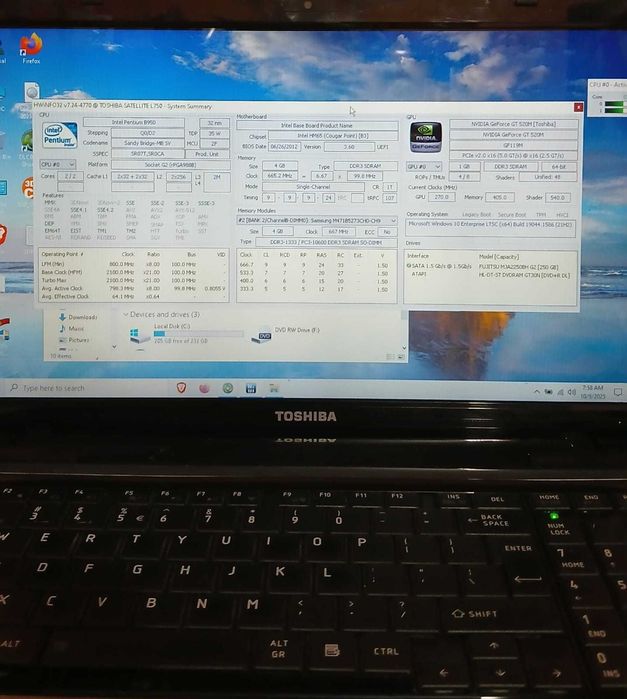This screenshot has height=699, width=627.
Task: Open Downloads folder in Explorer sidebar
Action: pyautogui.click(x=78, y=317)
